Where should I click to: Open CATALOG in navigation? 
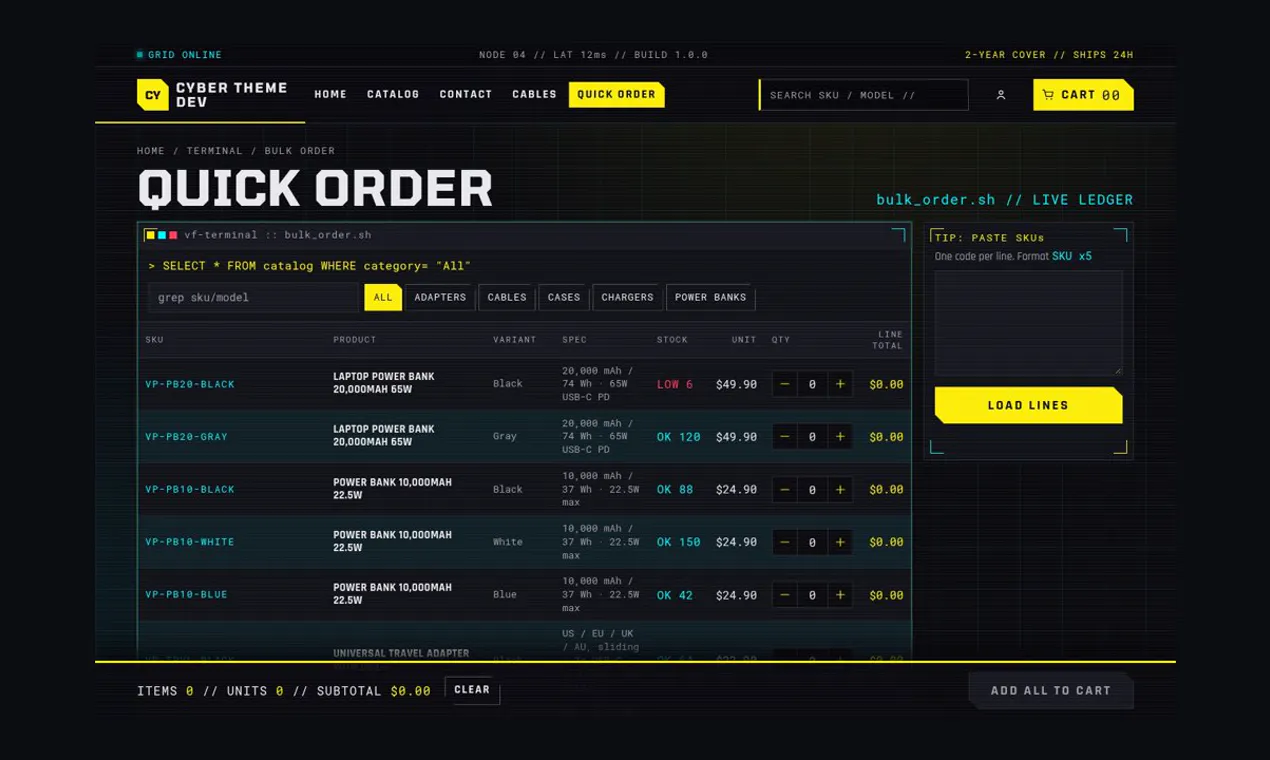pyautogui.click(x=393, y=95)
